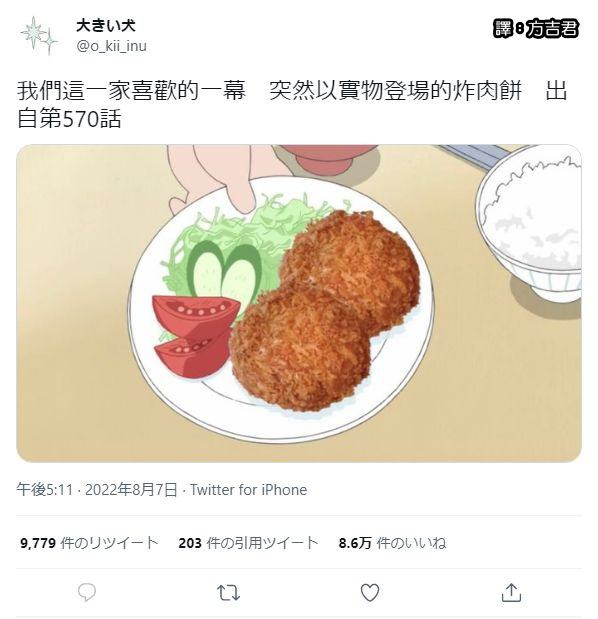Click the fried croquettes on the plate
Viewport: 598px width, 619px height.
click(324, 310)
